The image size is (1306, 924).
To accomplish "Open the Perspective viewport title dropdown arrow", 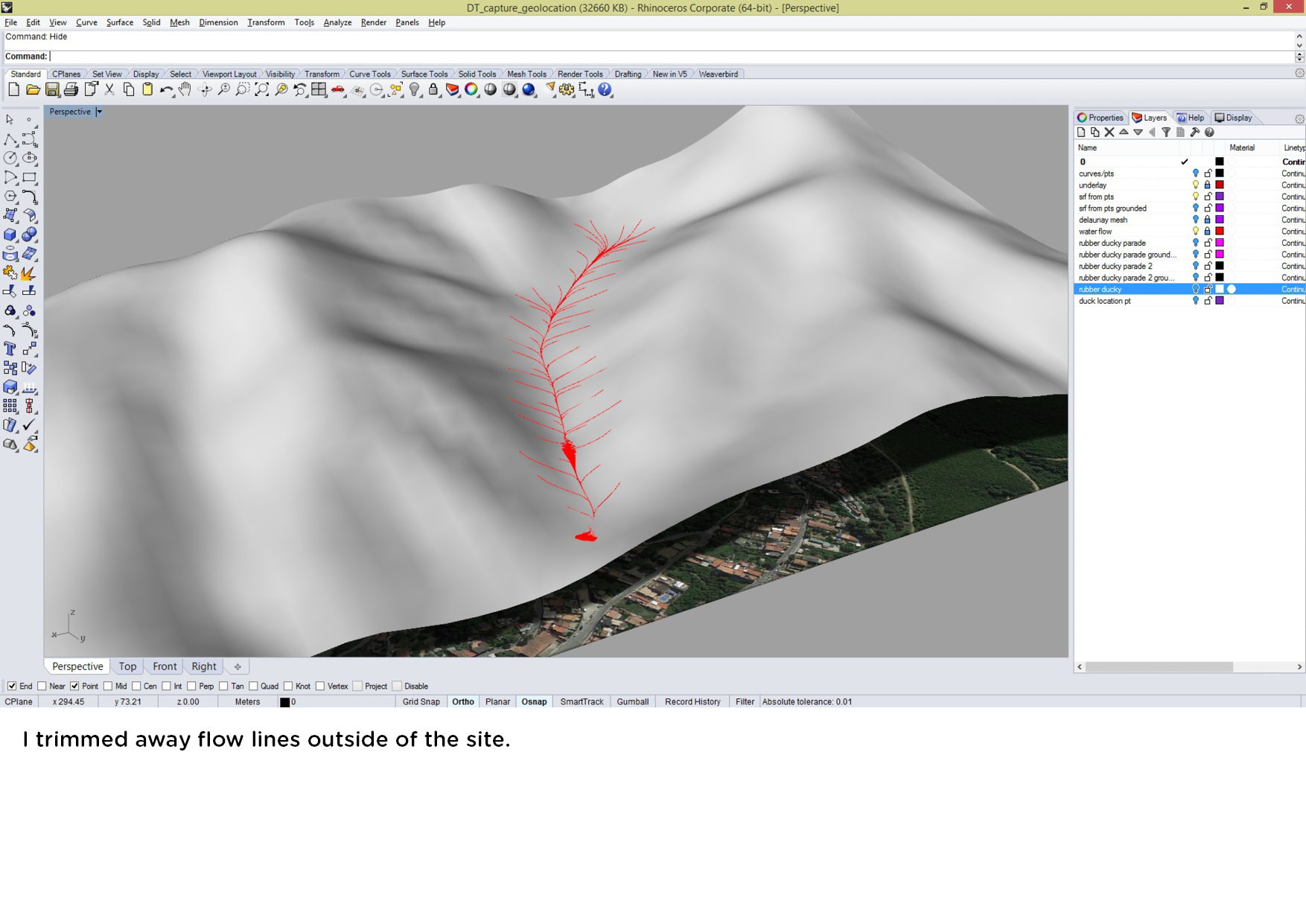I will (99, 112).
